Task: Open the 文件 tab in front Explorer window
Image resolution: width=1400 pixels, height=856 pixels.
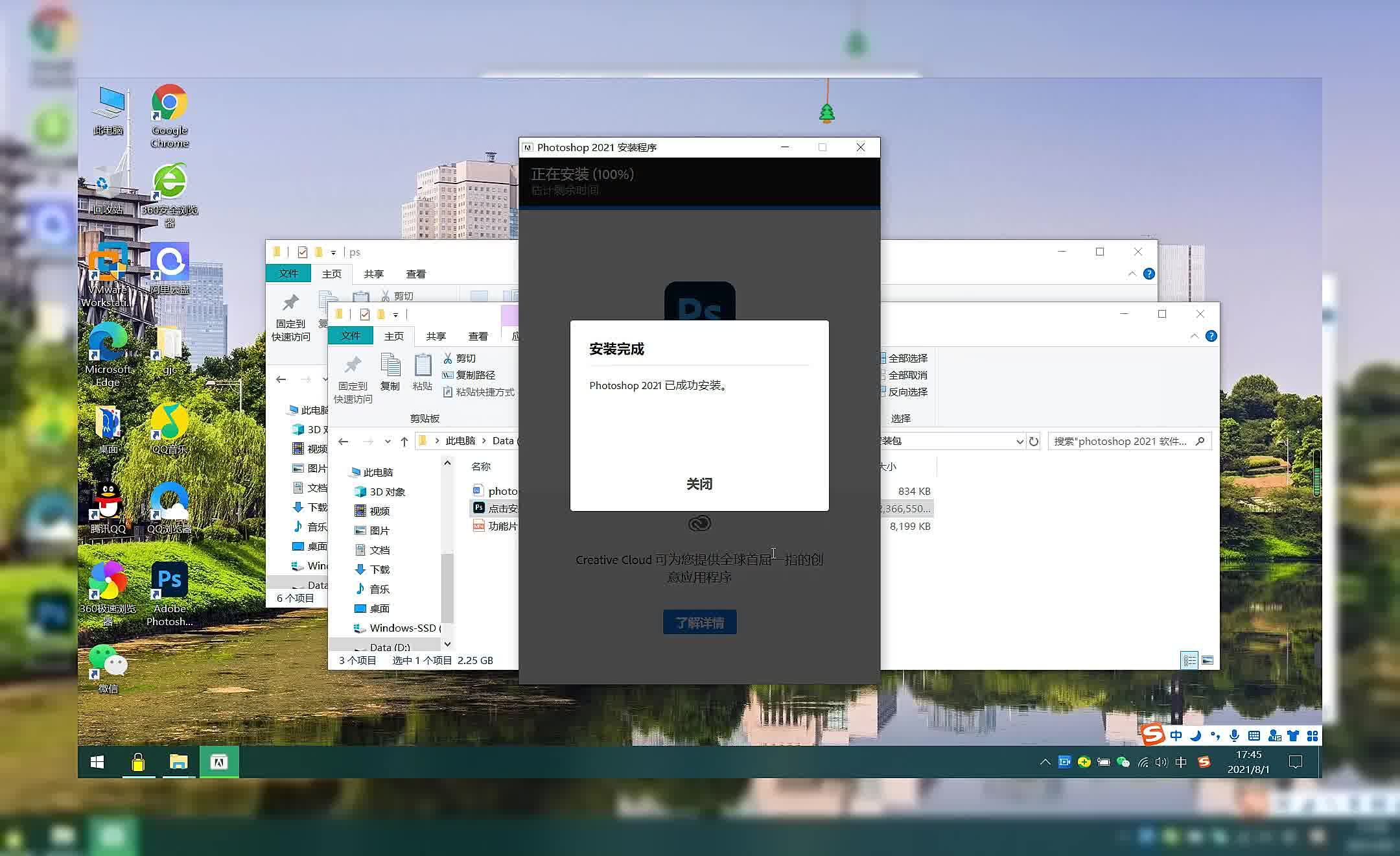Action: coord(350,335)
